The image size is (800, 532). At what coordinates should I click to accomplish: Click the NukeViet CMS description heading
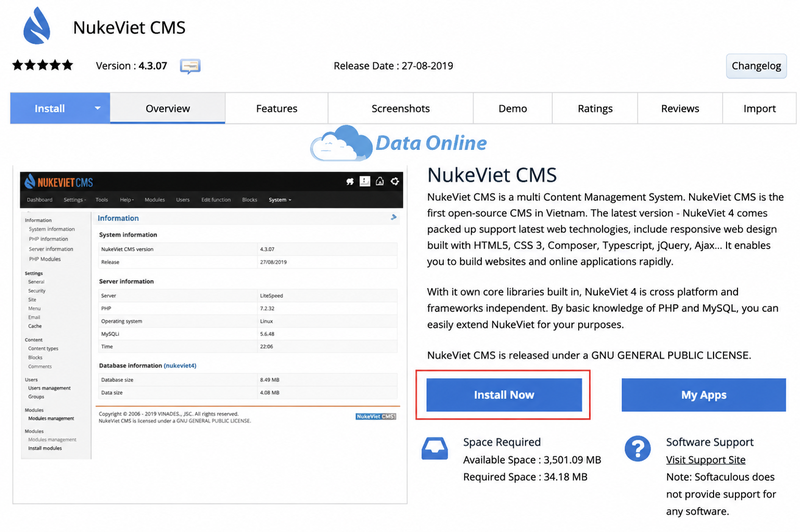pyautogui.click(x=492, y=175)
